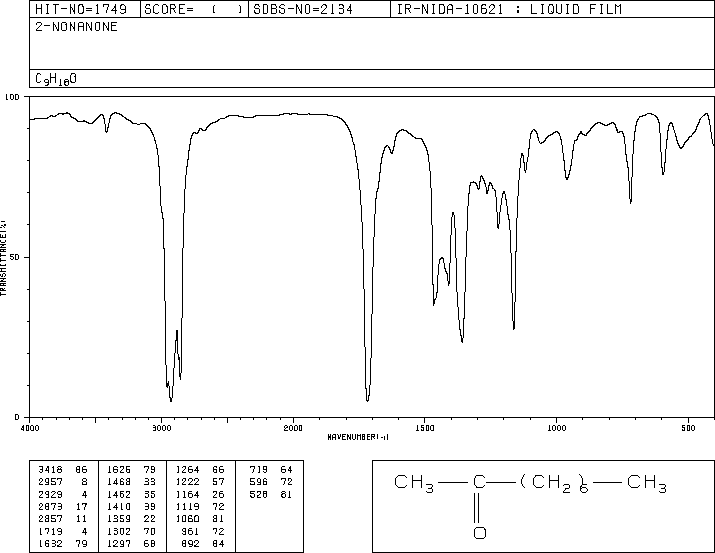The width and height of the screenshot is (715, 553).
Task: Click the 1500 wavenumber axis label
Action: [x=425, y=428]
